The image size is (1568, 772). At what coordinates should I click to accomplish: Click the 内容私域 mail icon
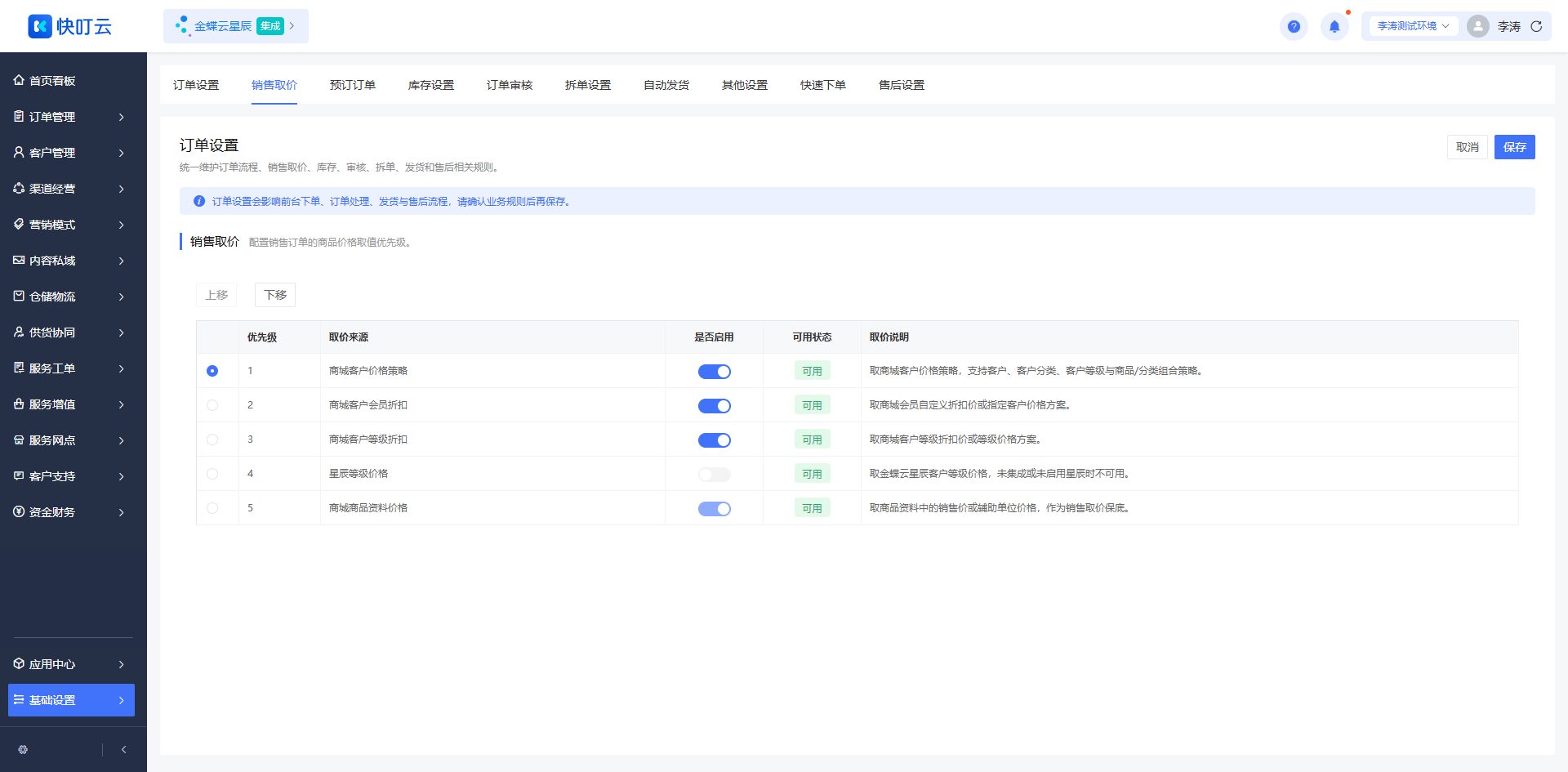[19, 260]
